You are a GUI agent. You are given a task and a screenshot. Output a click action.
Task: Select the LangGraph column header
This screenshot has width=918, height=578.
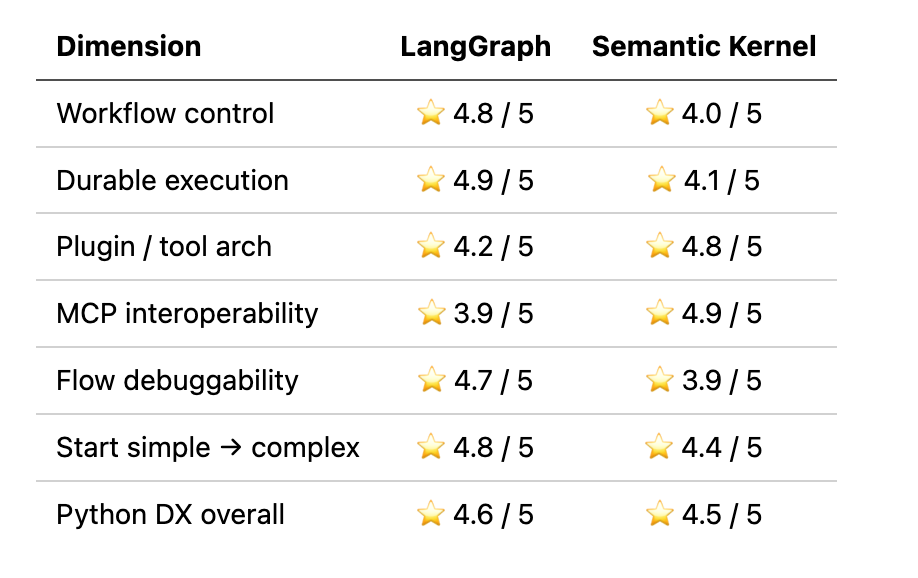pyautogui.click(x=475, y=47)
